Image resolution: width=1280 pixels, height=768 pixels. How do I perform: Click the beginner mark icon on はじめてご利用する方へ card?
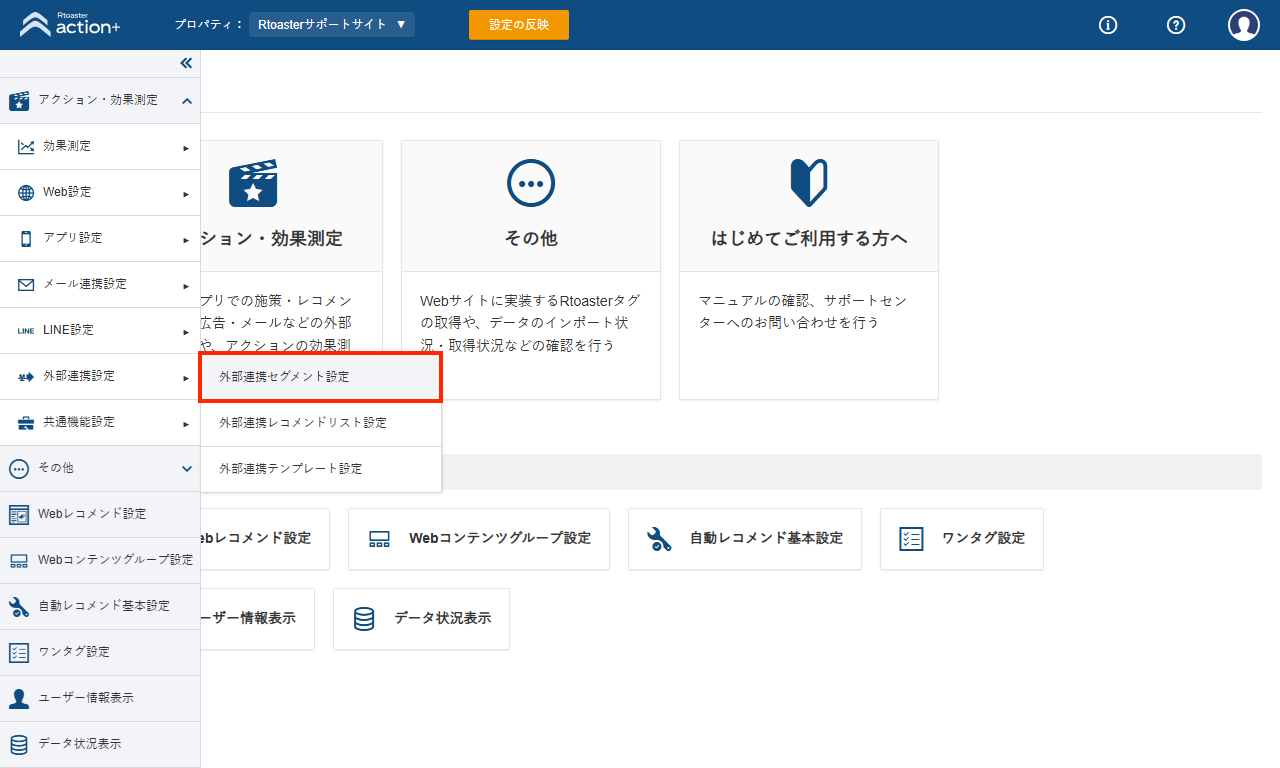(809, 184)
